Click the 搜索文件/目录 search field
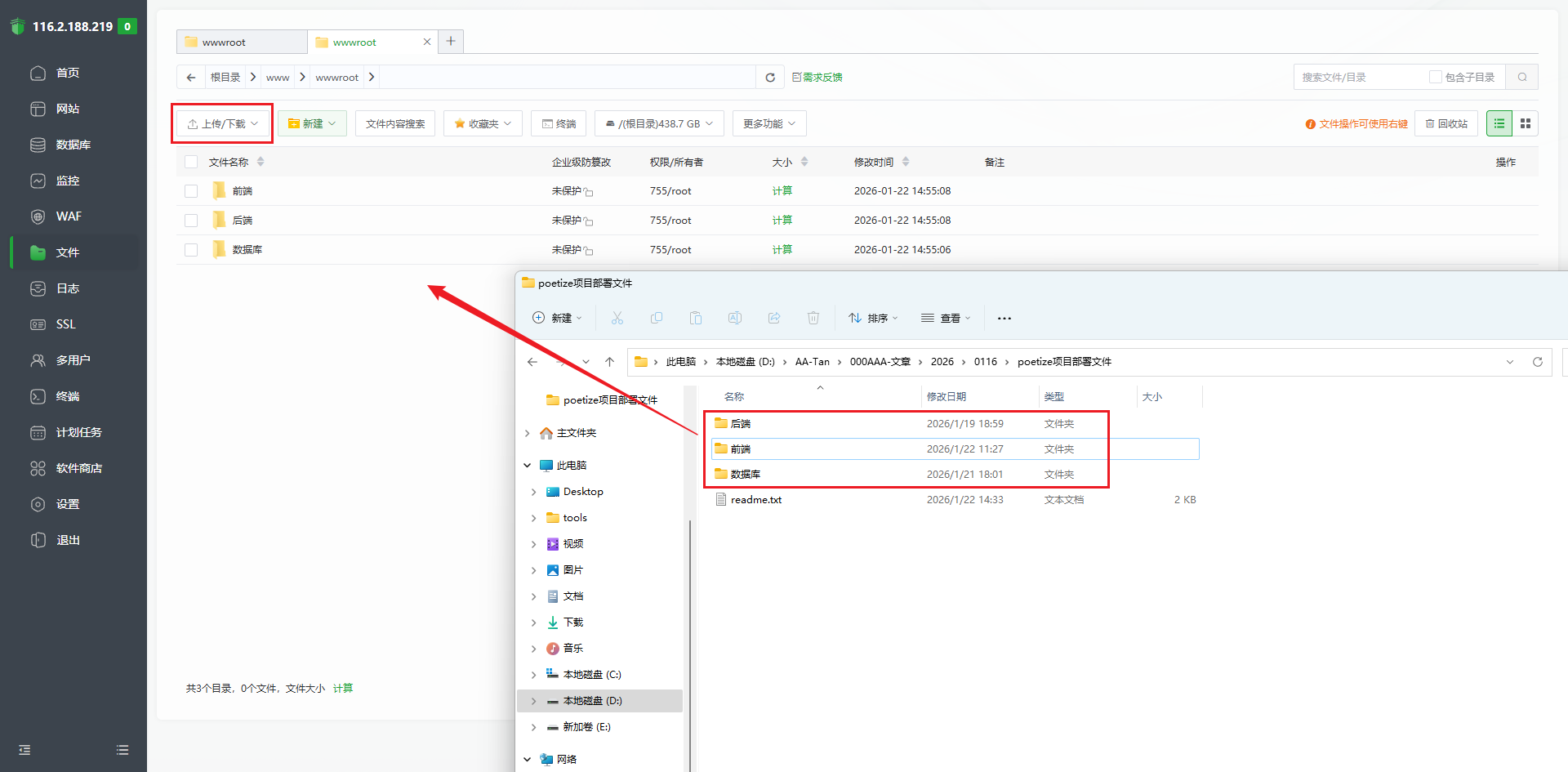This screenshot has width=1568, height=772. coord(1360,78)
